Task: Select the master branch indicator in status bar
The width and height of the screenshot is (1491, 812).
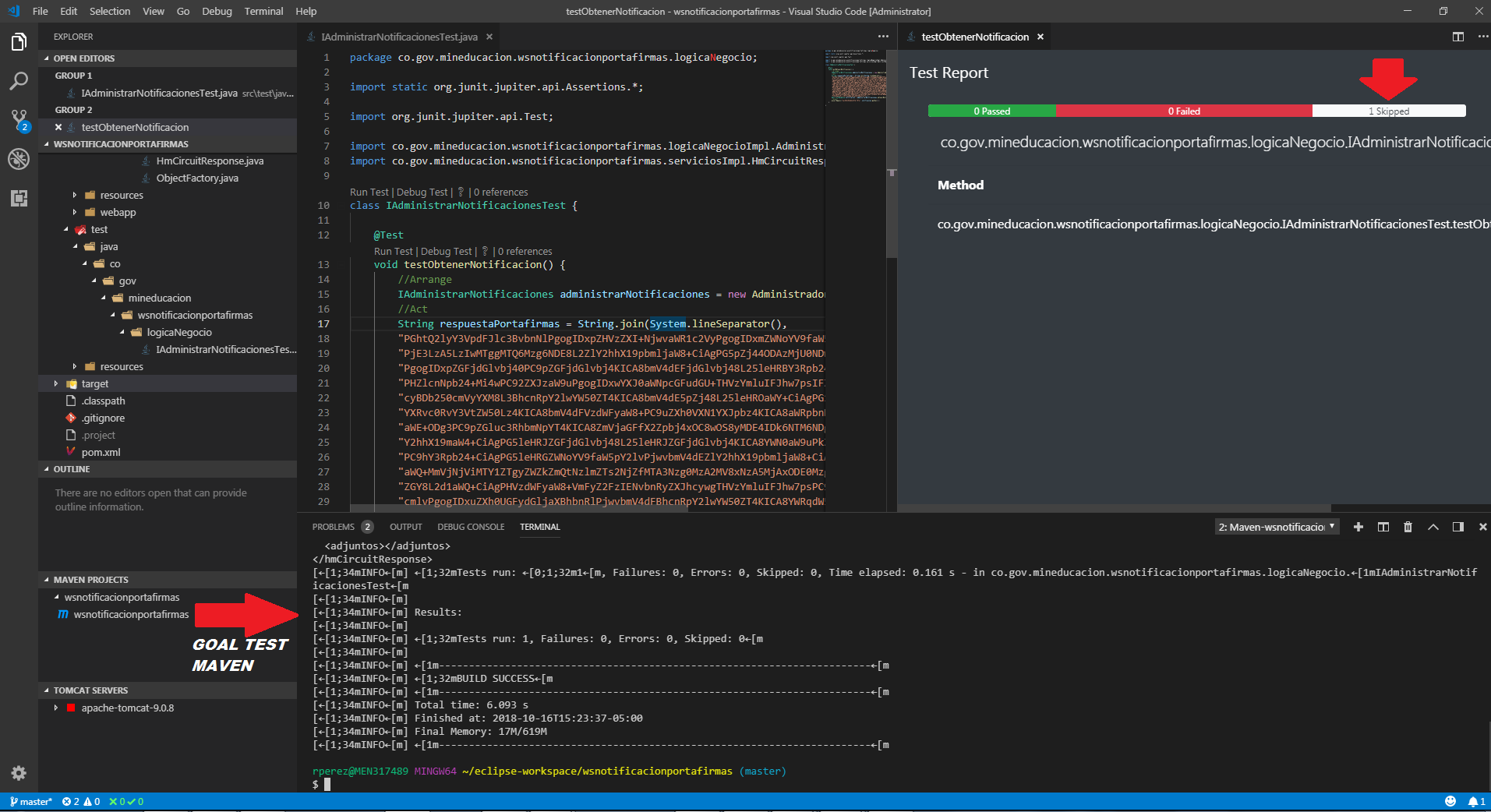Action: [31, 801]
